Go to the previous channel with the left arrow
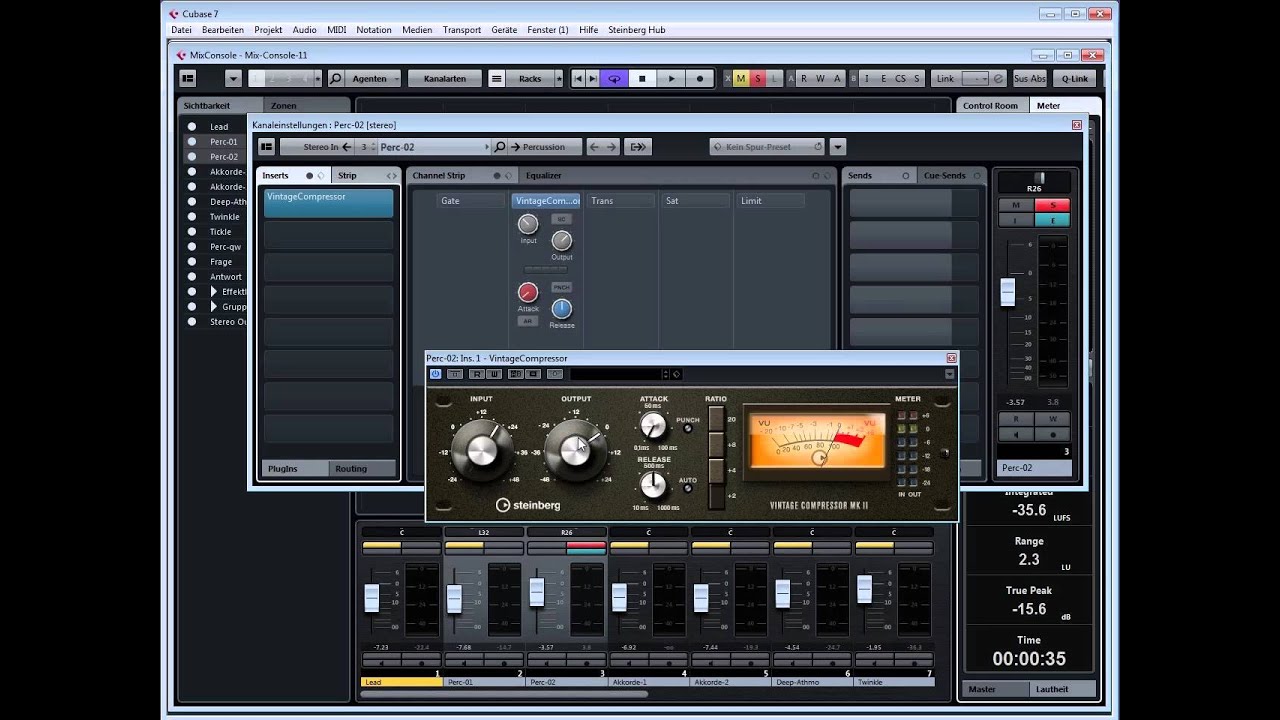Screen dimensions: 1280x720 [x=594, y=147]
